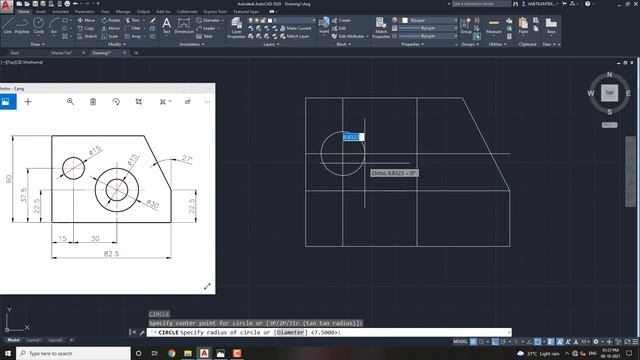Open the ByLayer object color dropdown
This screenshot has width=640, height=360.
[x=429, y=20]
